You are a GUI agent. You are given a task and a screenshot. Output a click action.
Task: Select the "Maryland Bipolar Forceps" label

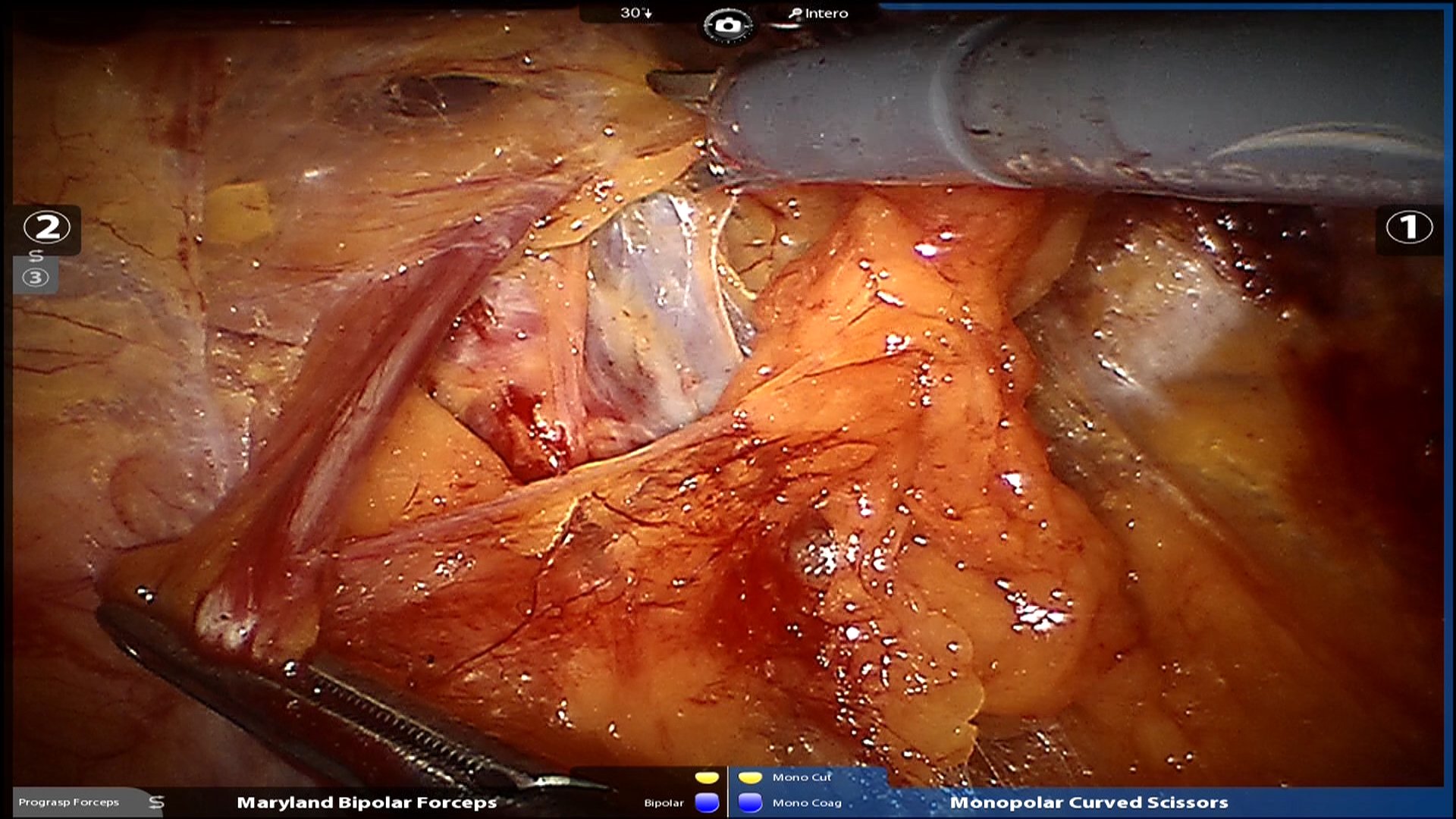[367, 802]
